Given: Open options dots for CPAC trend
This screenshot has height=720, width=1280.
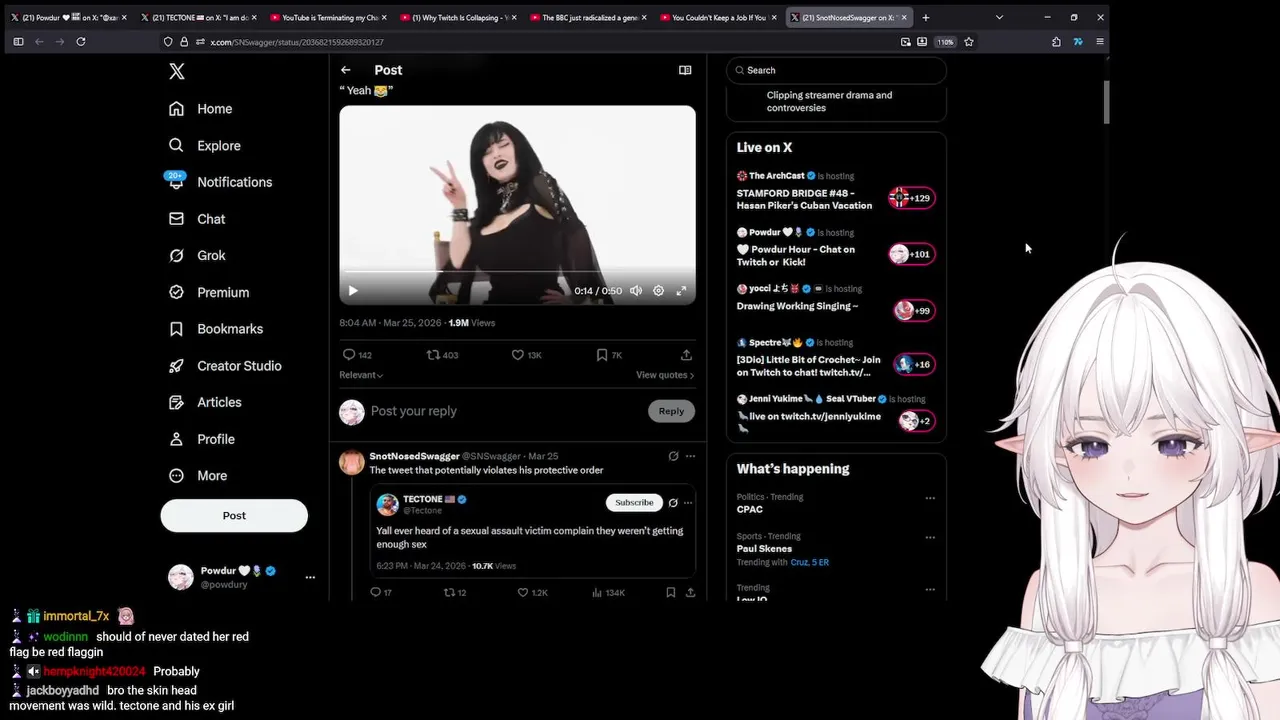Looking at the screenshot, I should click(930, 498).
